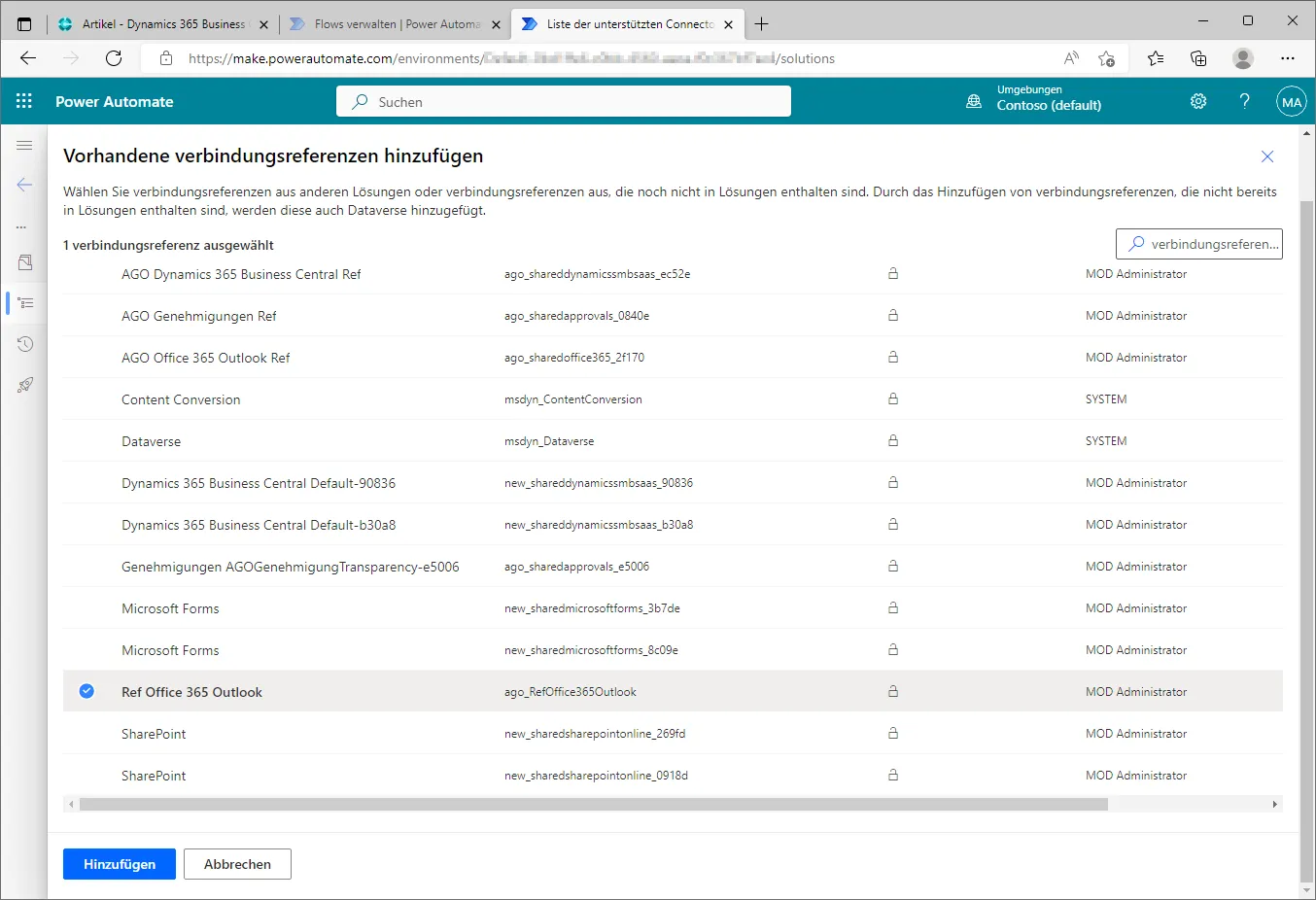
Task: Select SharePoint row ending 269fd
Action: 673,734
